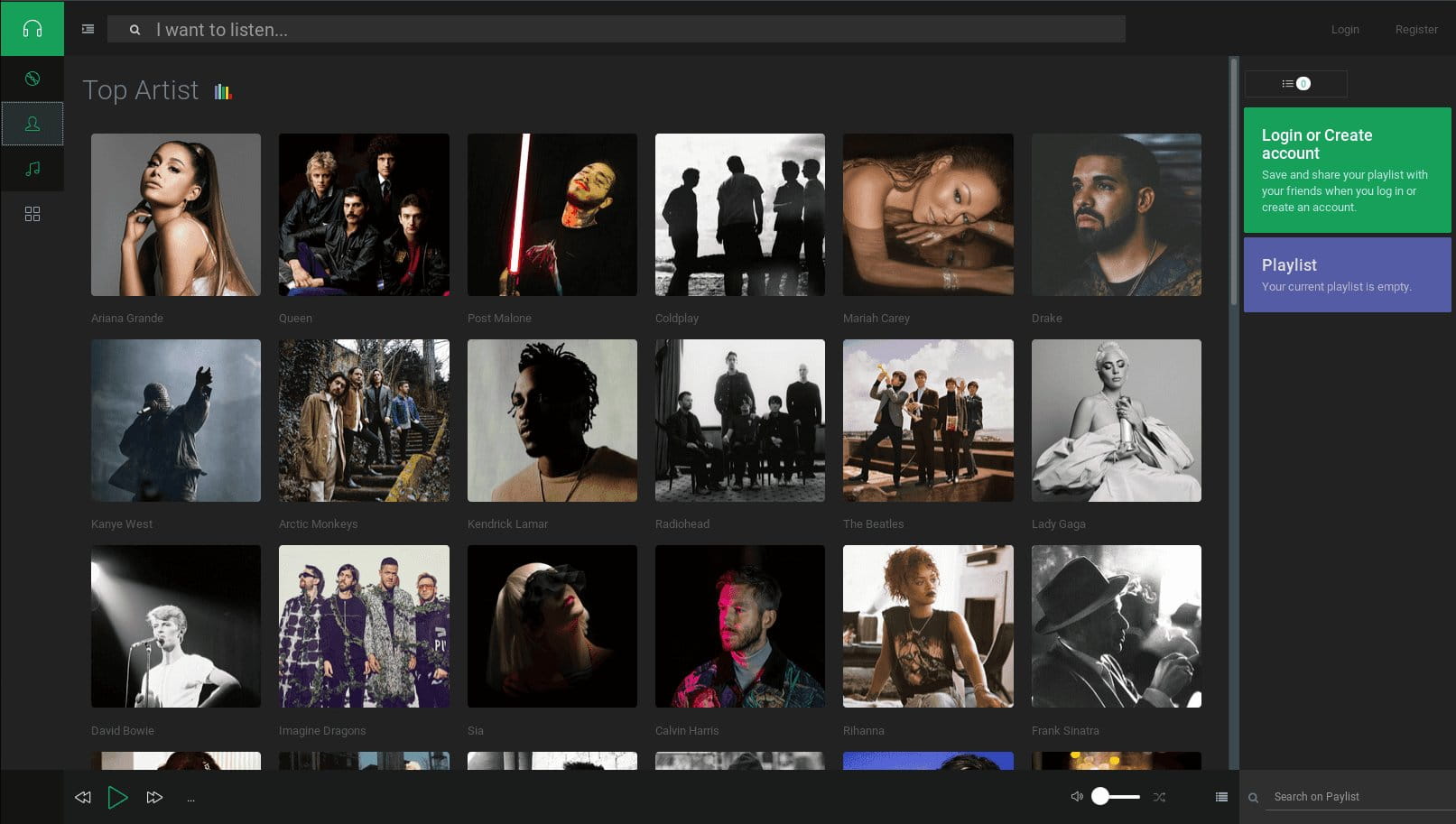Open the grid categories icon in sidebar
This screenshot has width=1456, height=824.
[x=32, y=214]
